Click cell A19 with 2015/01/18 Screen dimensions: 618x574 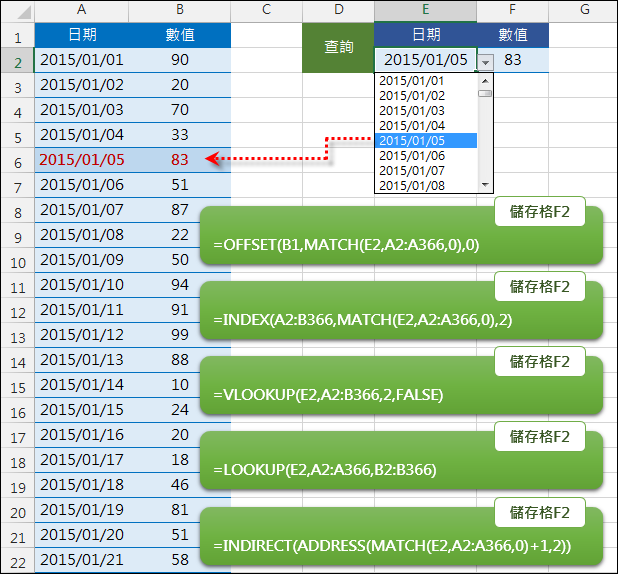tap(82, 485)
